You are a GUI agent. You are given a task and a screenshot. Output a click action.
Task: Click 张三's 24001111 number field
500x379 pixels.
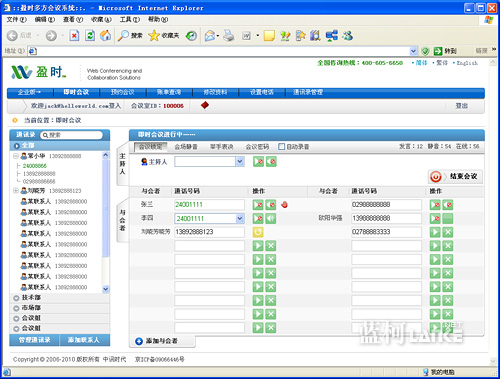pyautogui.click(x=209, y=205)
